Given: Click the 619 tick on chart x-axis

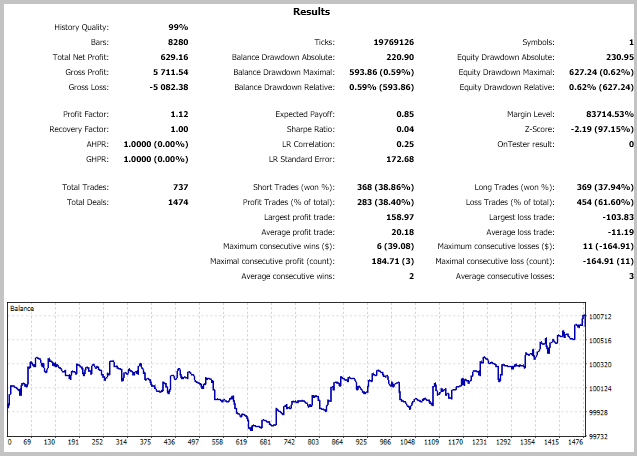Looking at the screenshot, I should point(241,442).
